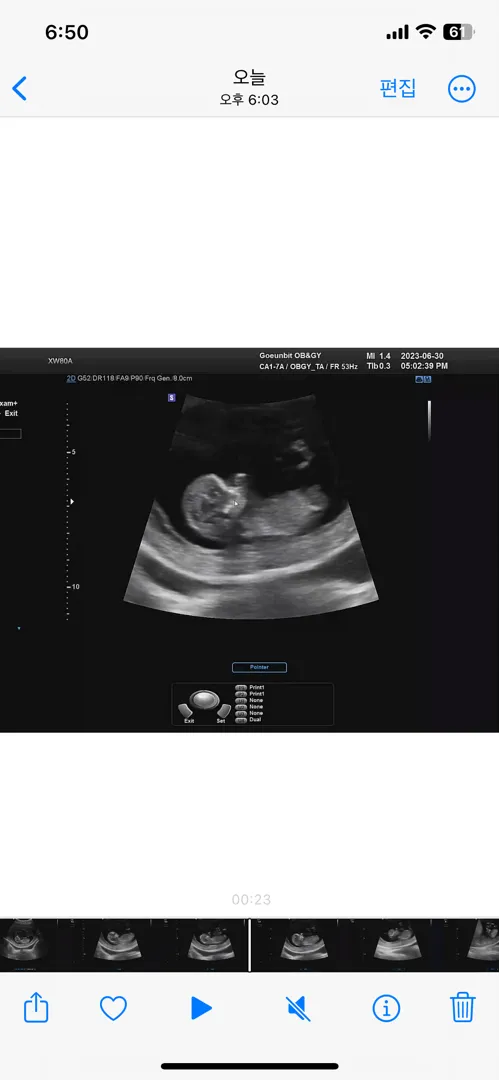
Task: Tap the 00:23 timestamp label
Action: pos(251,900)
